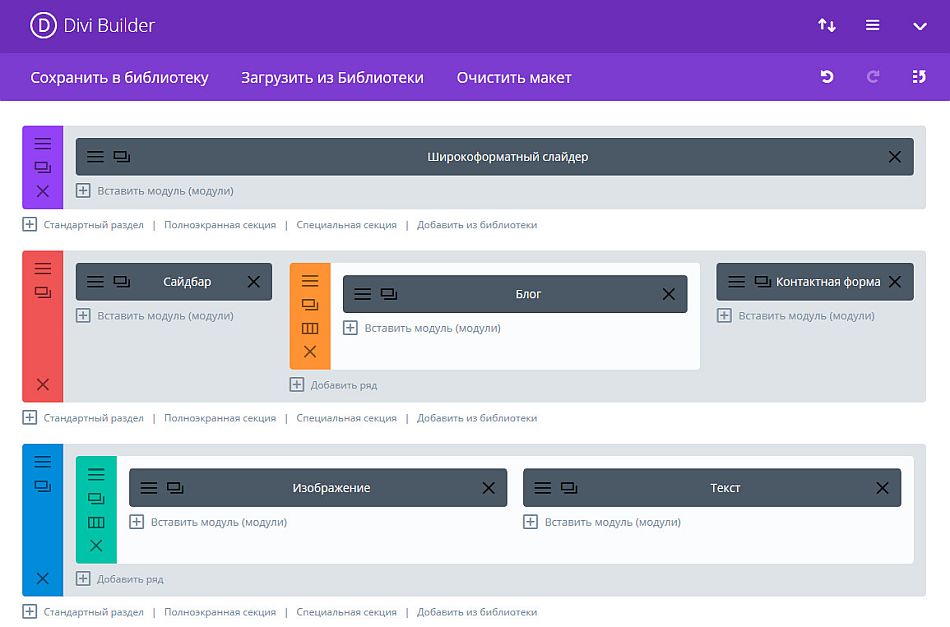
Task: Change column structure of the green row
Action: [x=96, y=521]
